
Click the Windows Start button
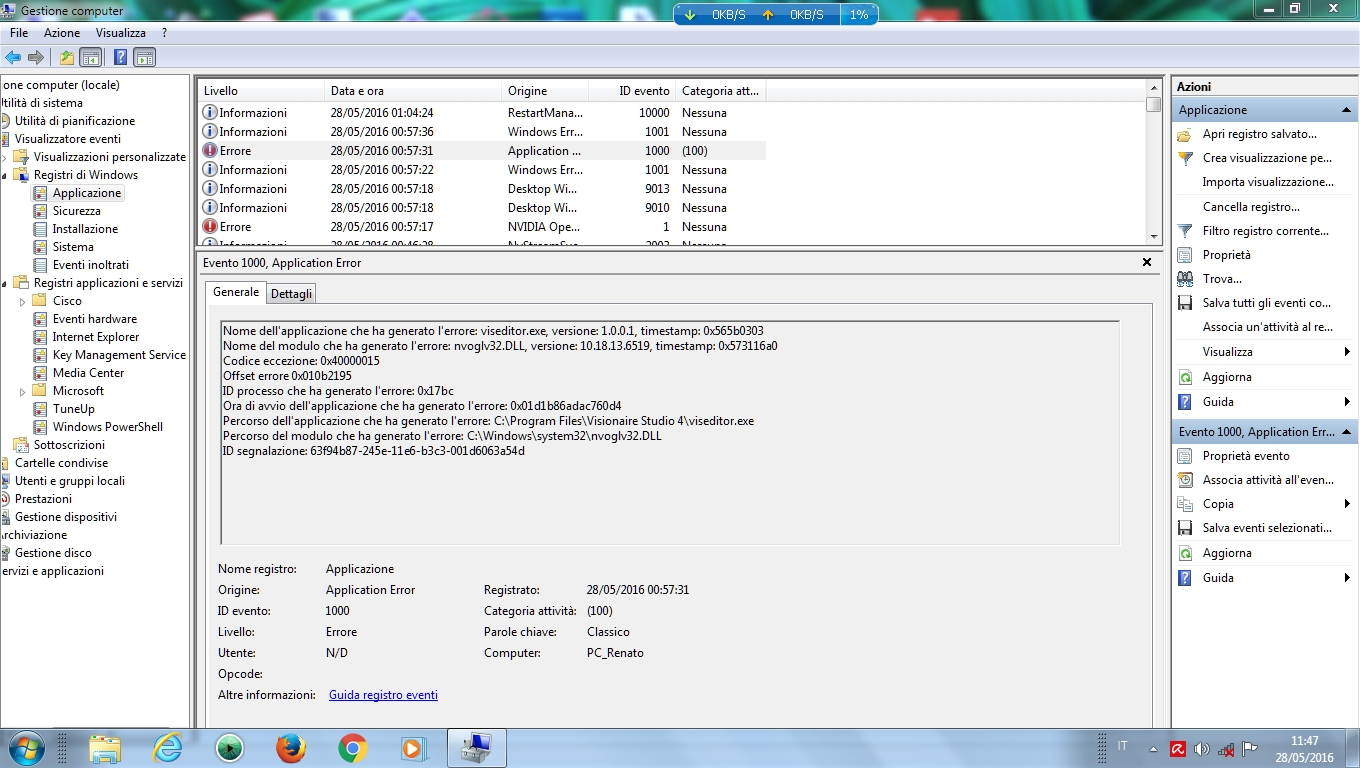coord(25,748)
